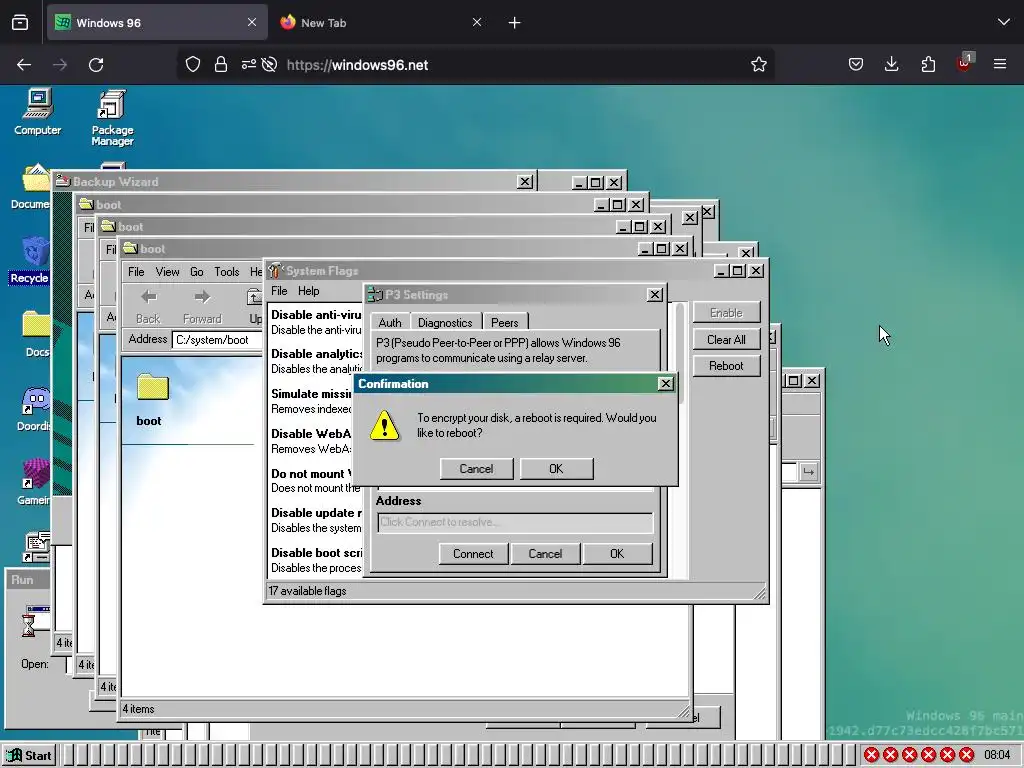Click Cancel in the Confirmation dialog

(x=476, y=469)
